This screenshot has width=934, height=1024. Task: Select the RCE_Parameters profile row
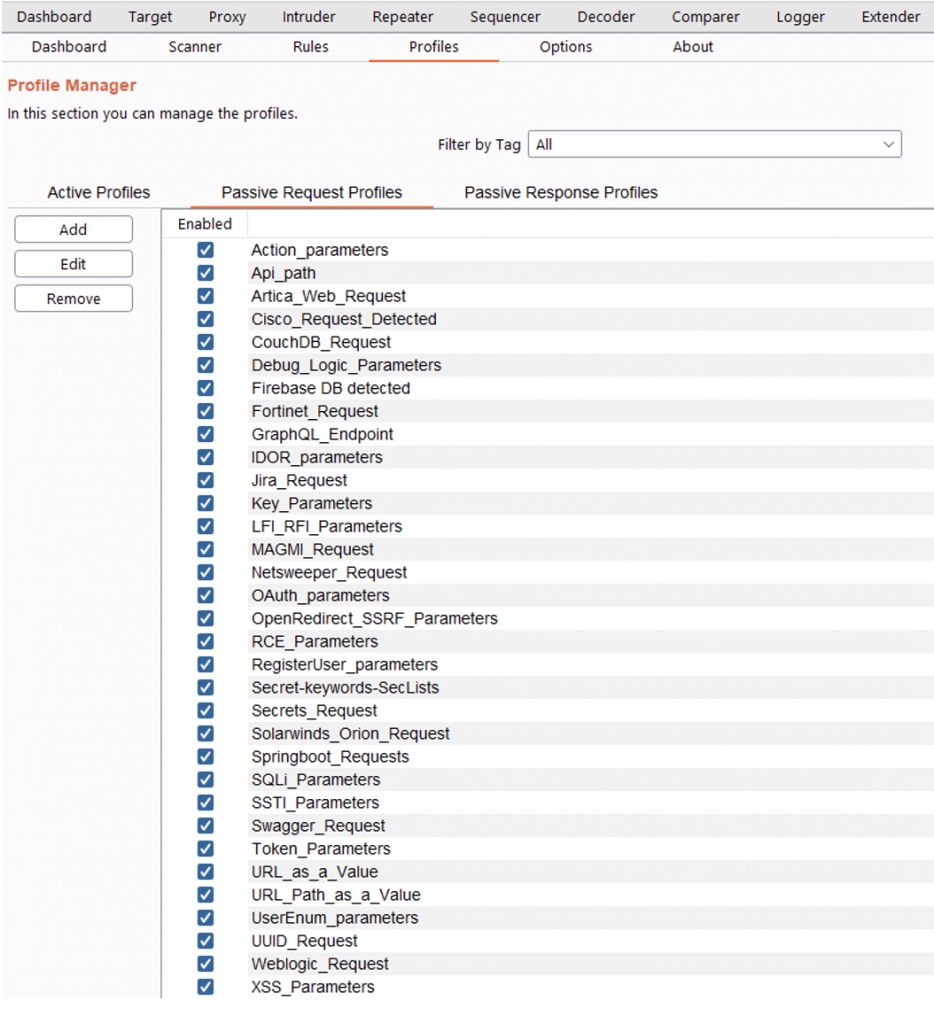314,641
